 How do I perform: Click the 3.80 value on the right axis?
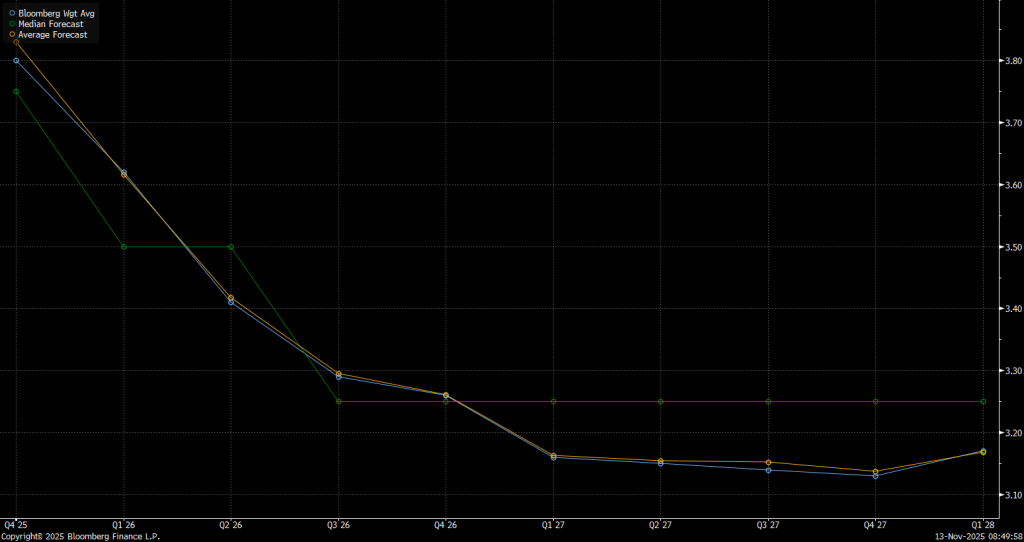point(1010,61)
